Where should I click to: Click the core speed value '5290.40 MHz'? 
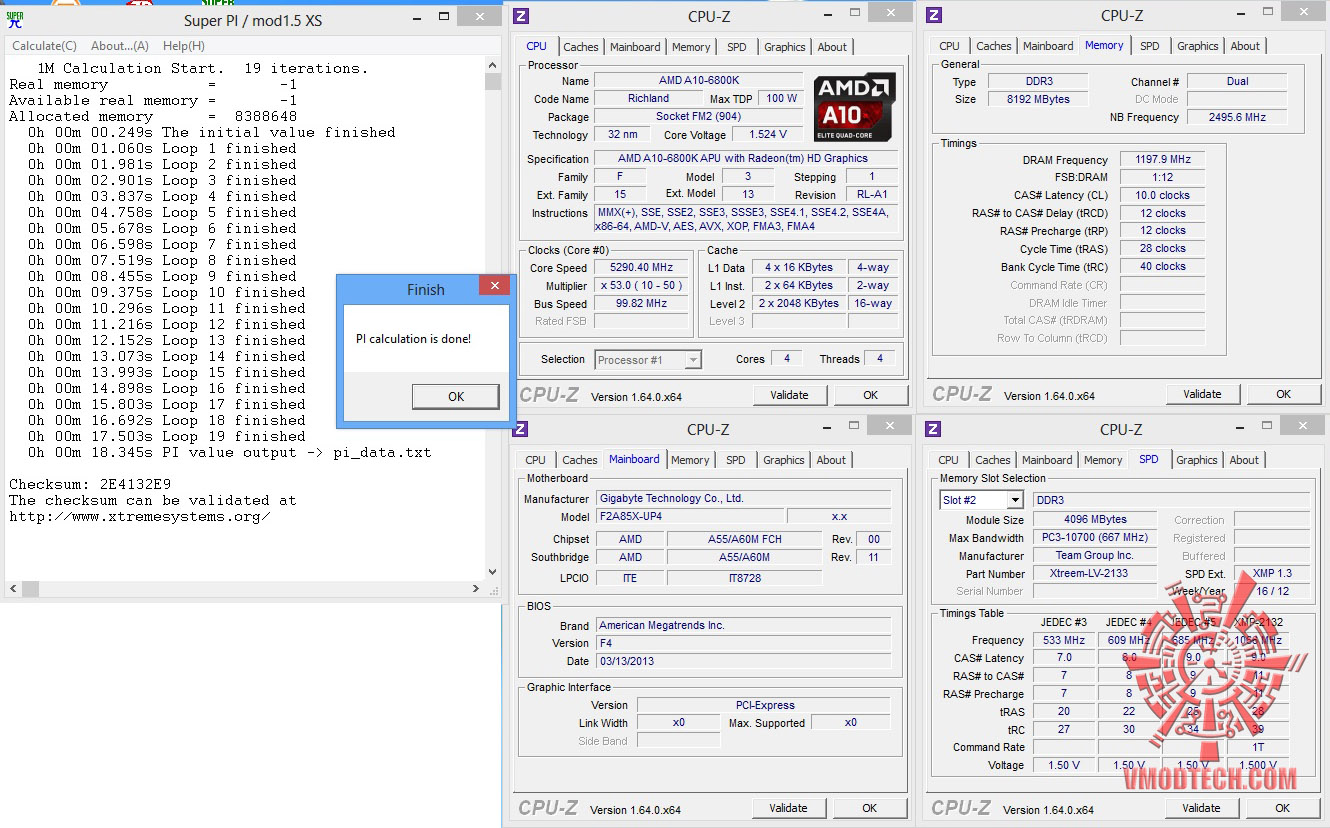point(641,268)
